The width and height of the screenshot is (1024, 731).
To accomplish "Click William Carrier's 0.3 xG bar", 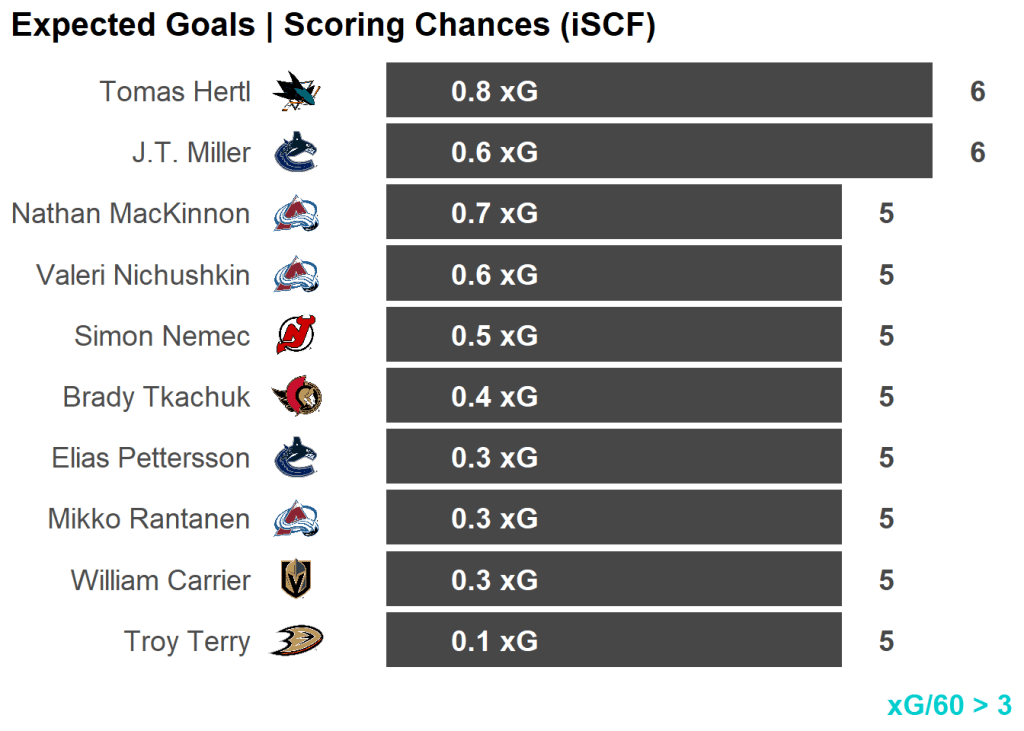I will click(x=613, y=580).
